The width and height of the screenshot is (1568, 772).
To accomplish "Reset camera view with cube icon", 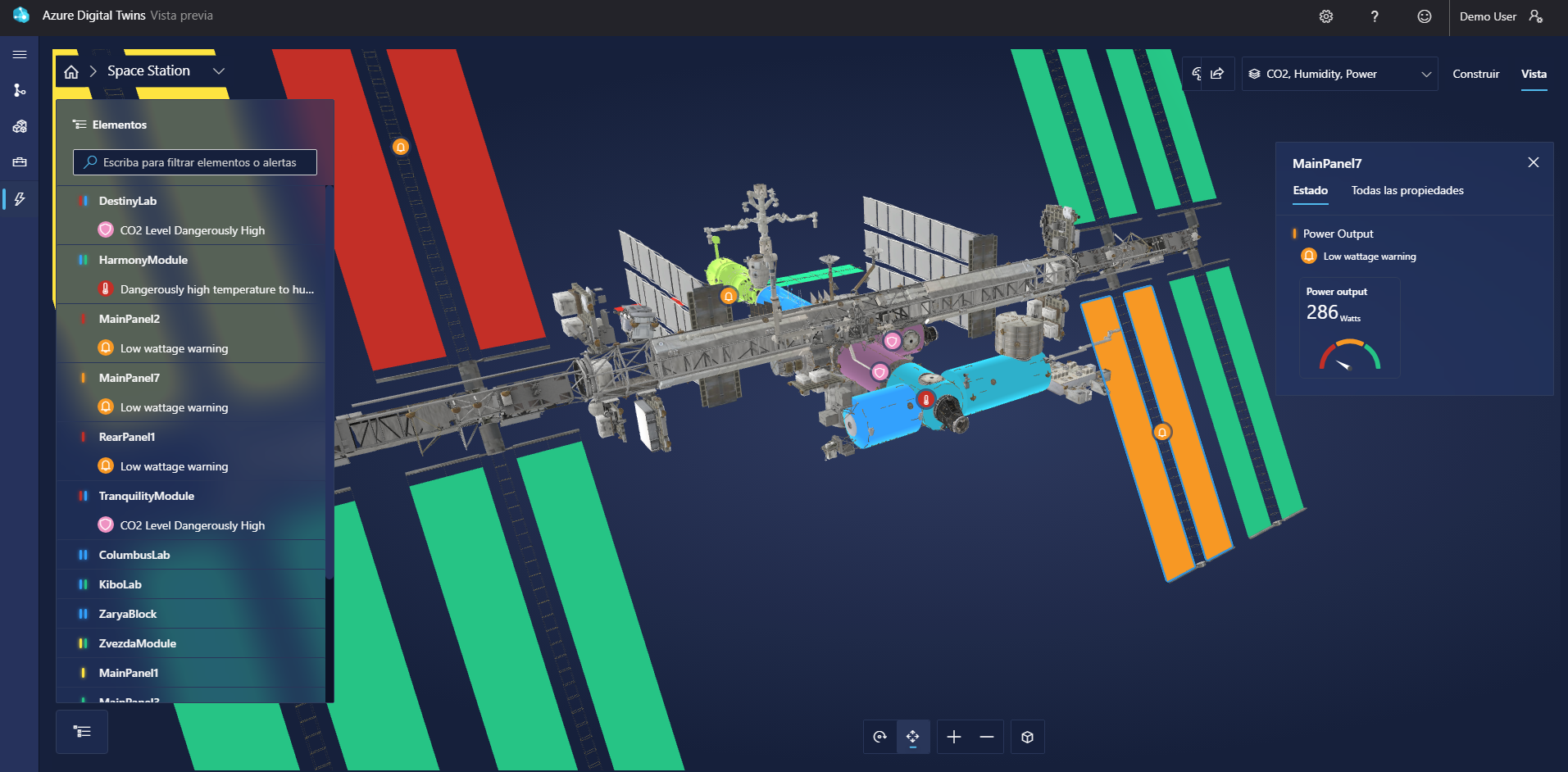I will 1028,737.
